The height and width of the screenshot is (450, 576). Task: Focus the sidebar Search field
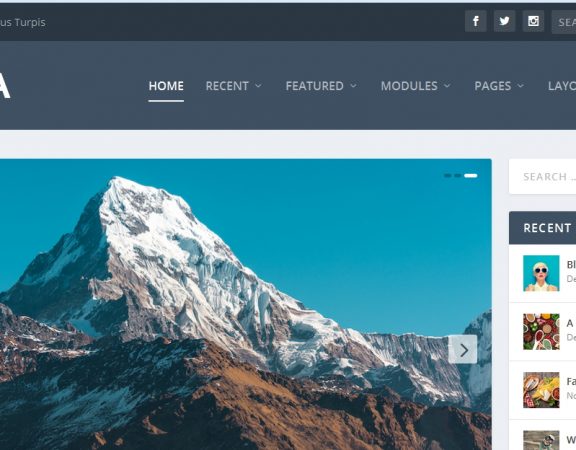tap(543, 177)
